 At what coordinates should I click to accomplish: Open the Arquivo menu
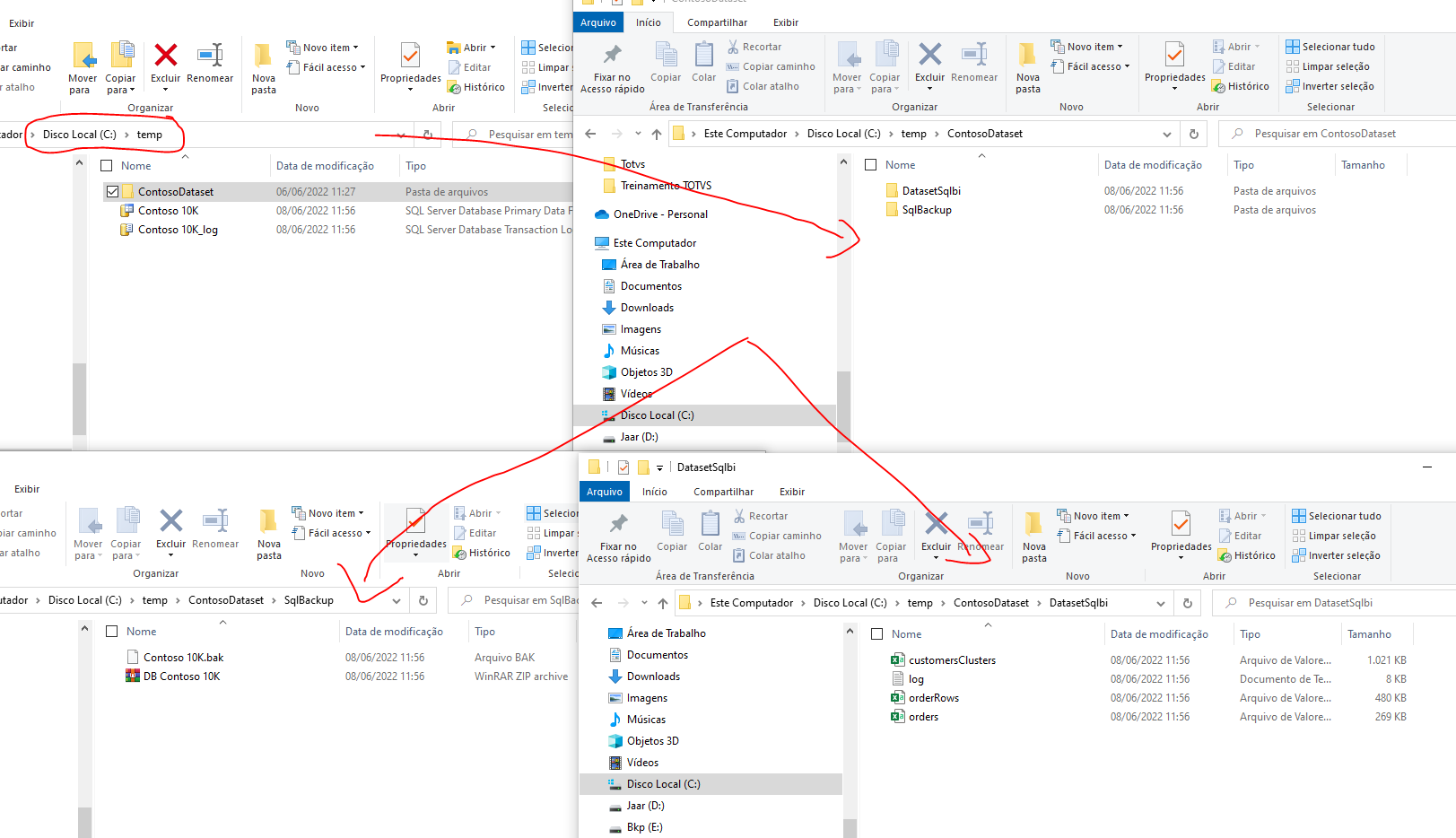point(597,22)
